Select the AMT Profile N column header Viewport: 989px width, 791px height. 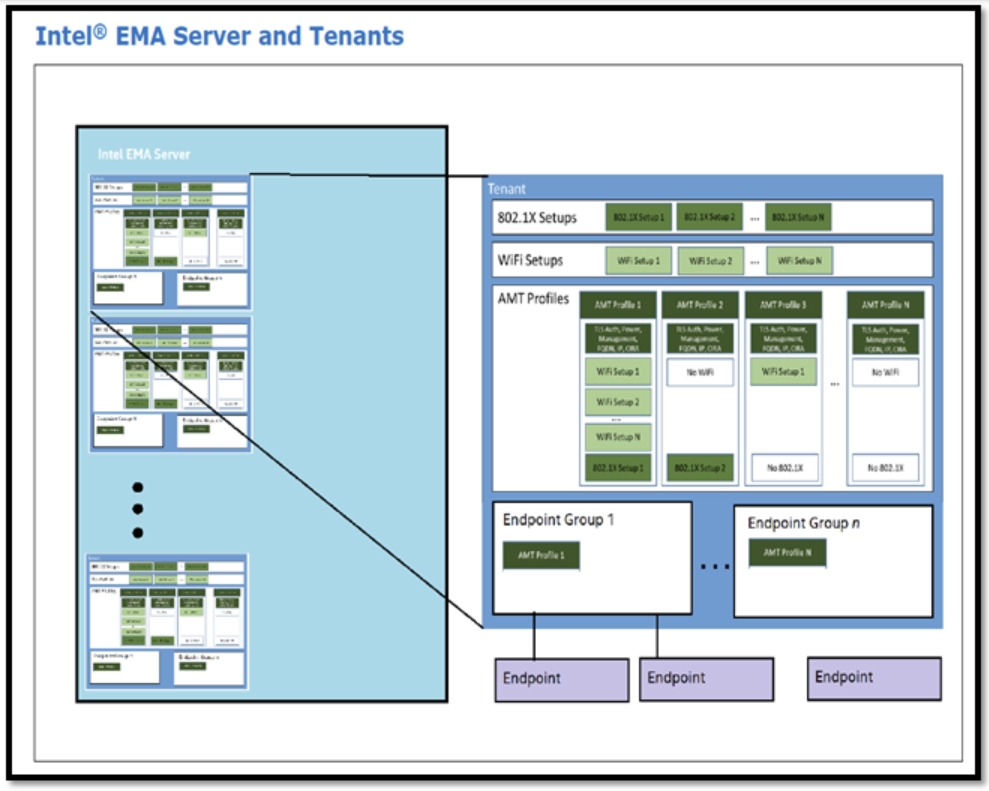884,305
